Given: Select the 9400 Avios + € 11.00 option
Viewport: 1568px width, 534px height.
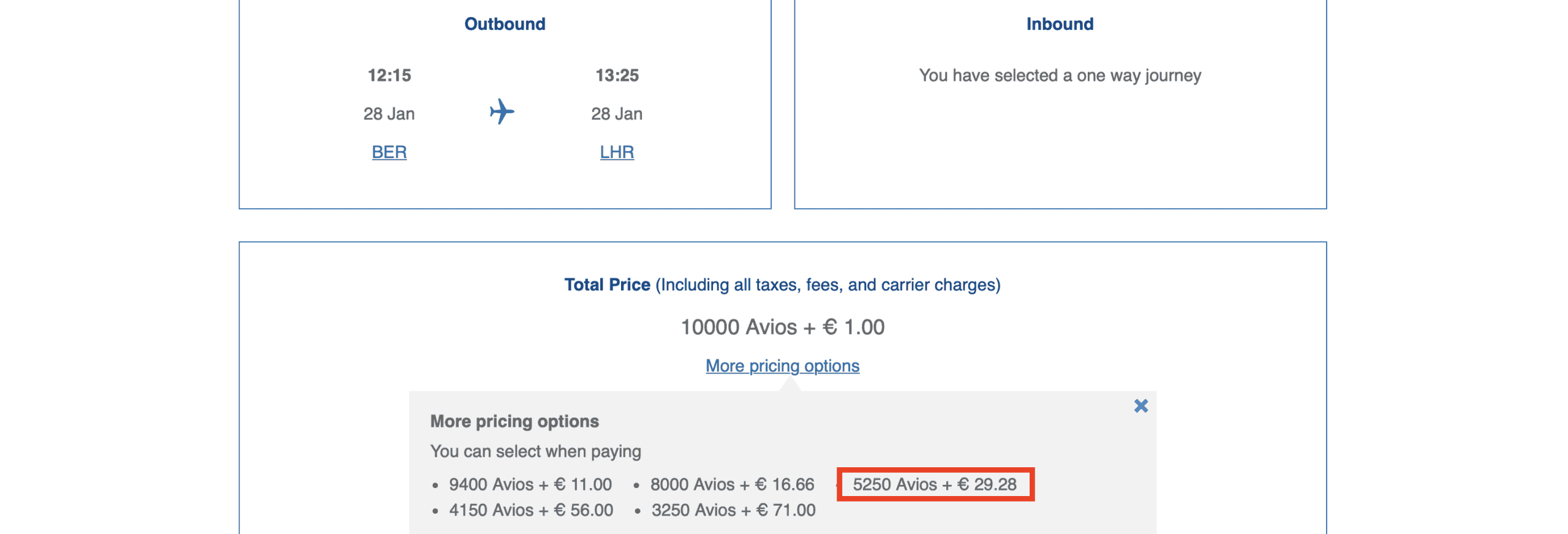Looking at the screenshot, I should click(530, 484).
